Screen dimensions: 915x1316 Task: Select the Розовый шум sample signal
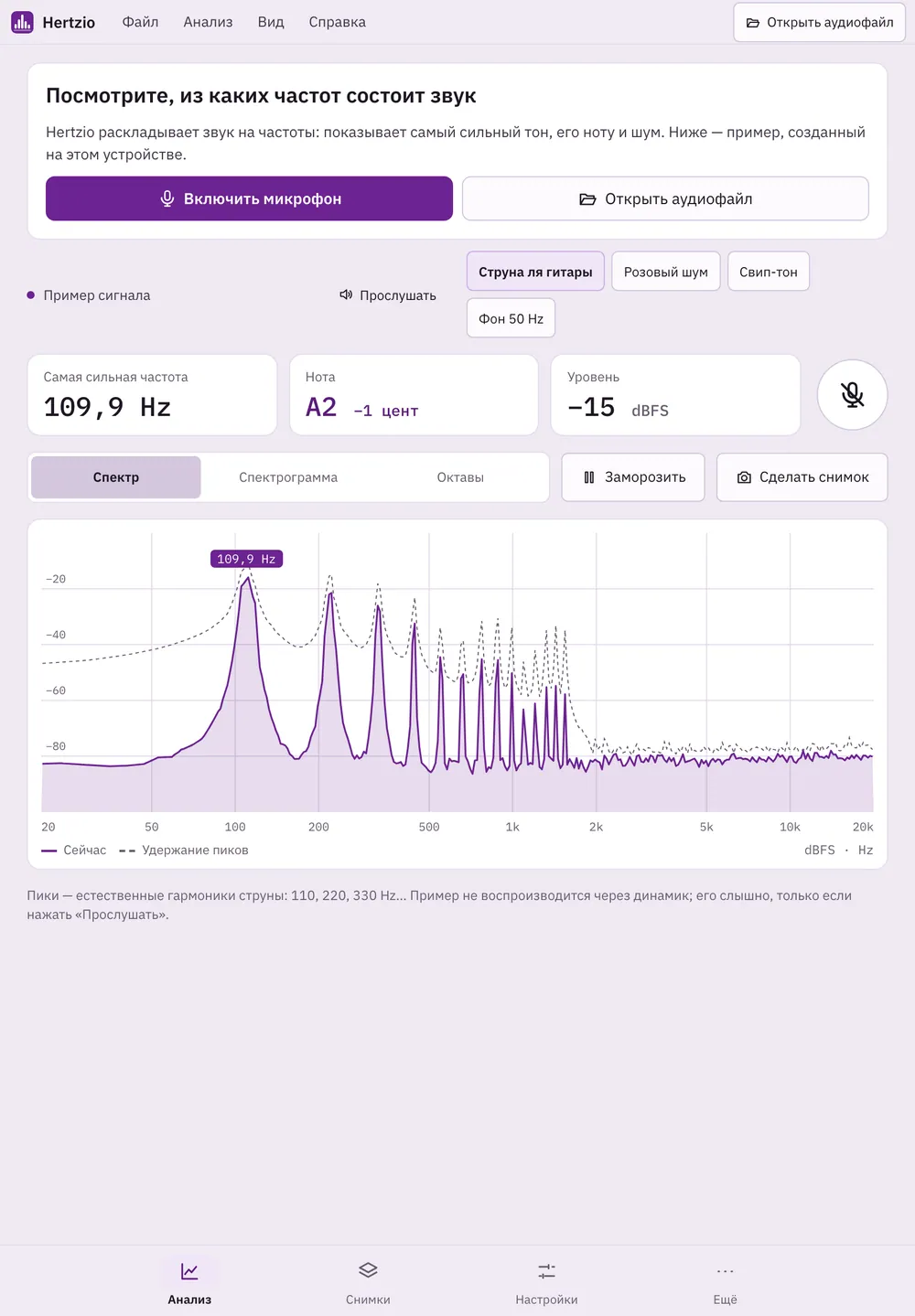(665, 272)
